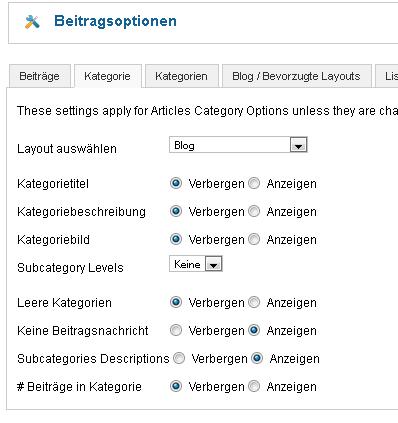Open the Kategorien tab
The width and height of the screenshot is (398, 423).
click(181, 76)
